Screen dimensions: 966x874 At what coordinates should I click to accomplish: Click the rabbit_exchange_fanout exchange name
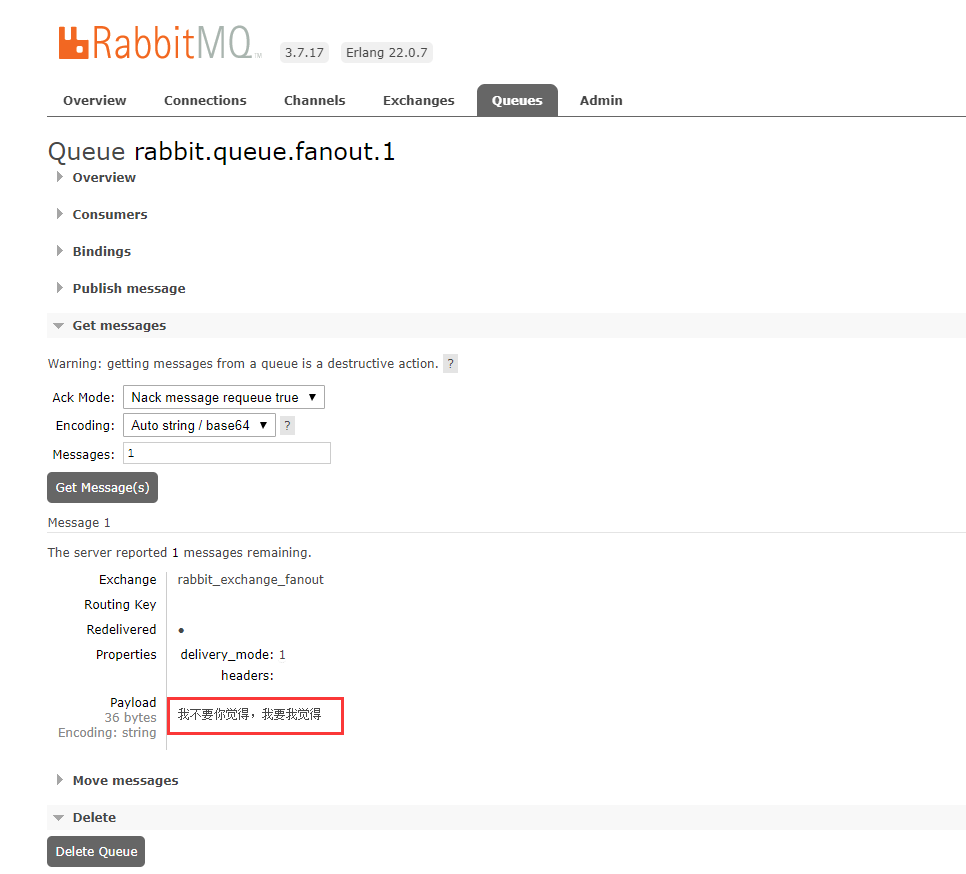(x=250, y=580)
